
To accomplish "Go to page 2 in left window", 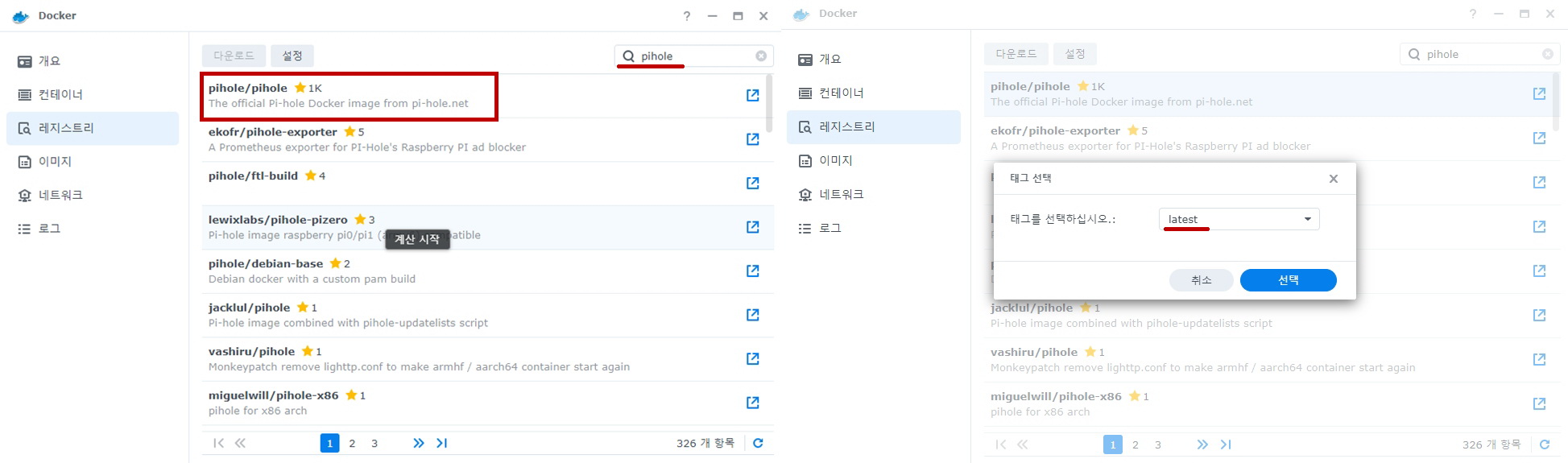I will [x=352, y=443].
